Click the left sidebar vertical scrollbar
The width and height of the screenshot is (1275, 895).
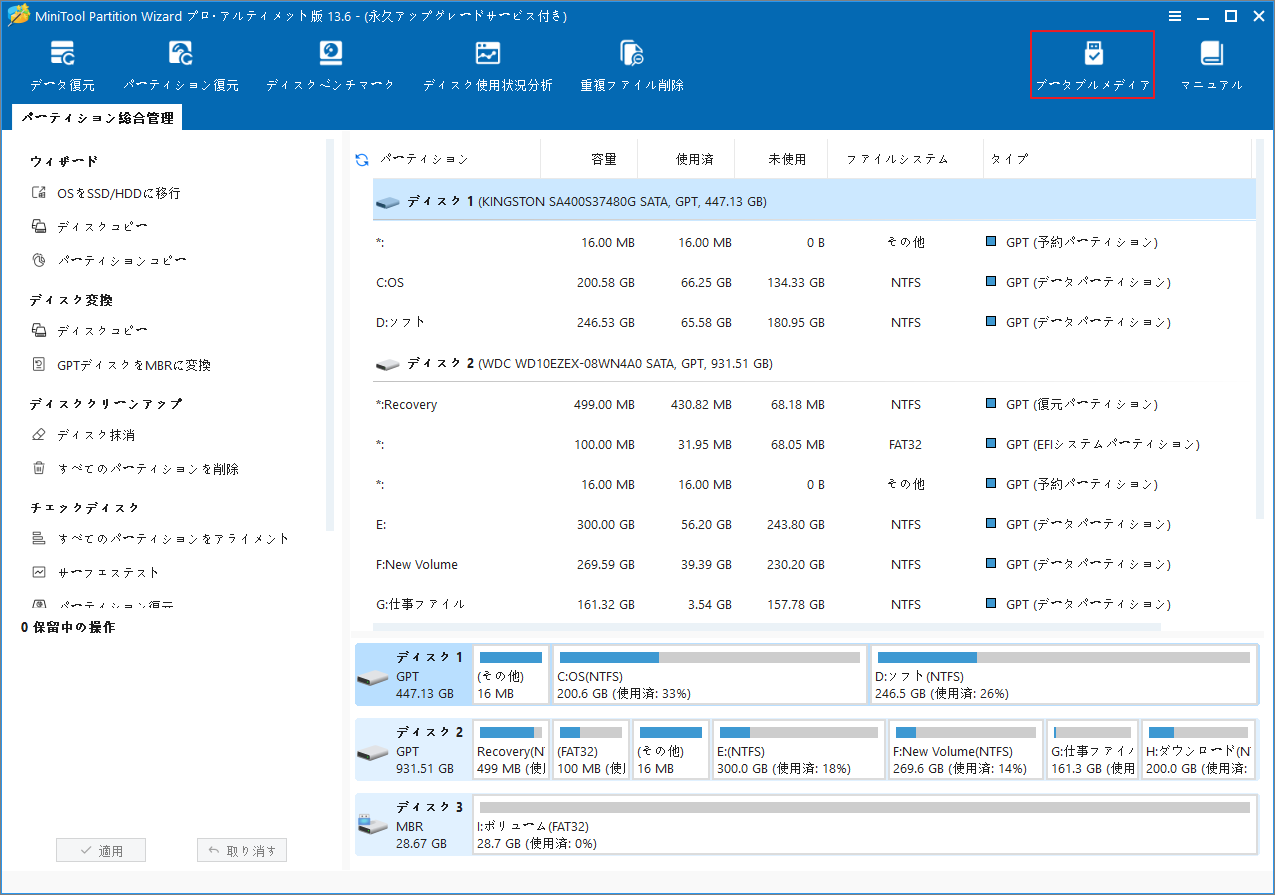coord(331,335)
